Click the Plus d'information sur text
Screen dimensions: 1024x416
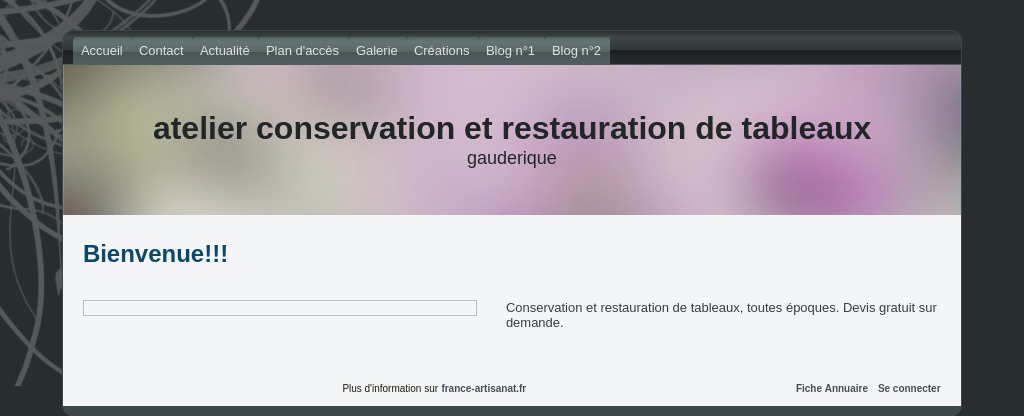(x=390, y=389)
